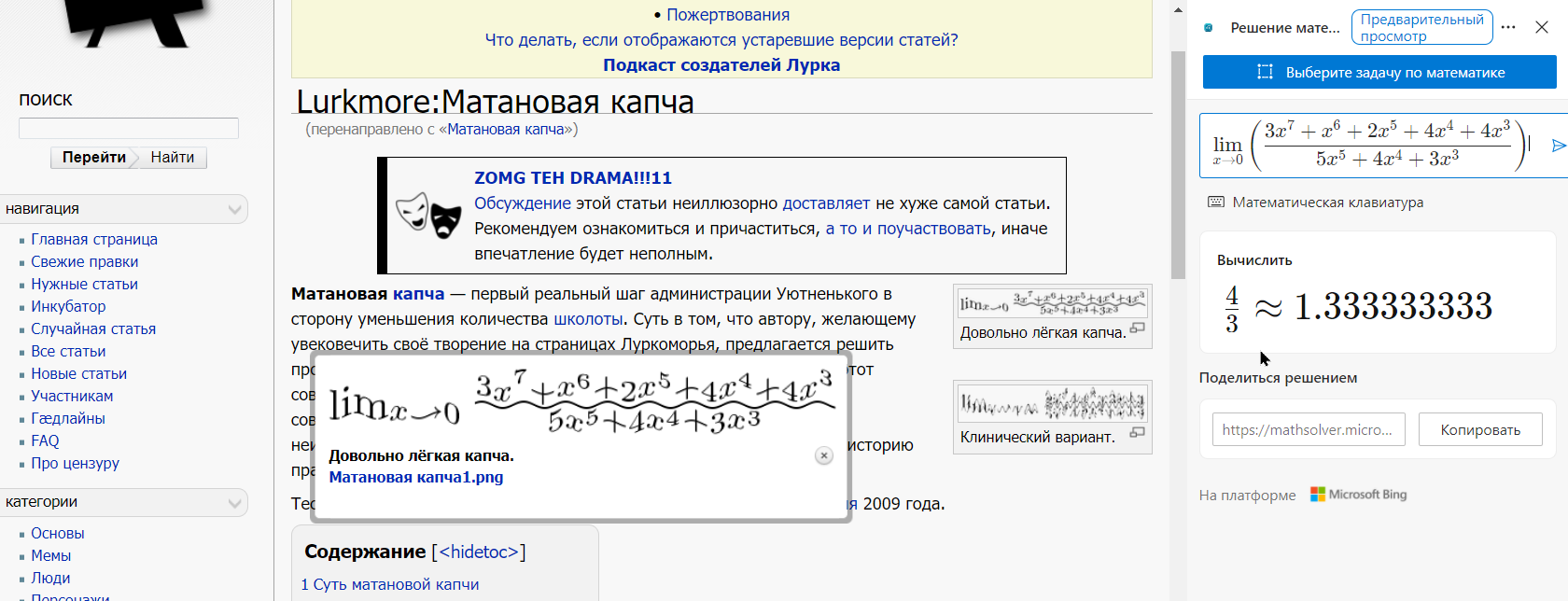Open the ZOMG TEH DRAMA!!!11 link

click(x=573, y=177)
